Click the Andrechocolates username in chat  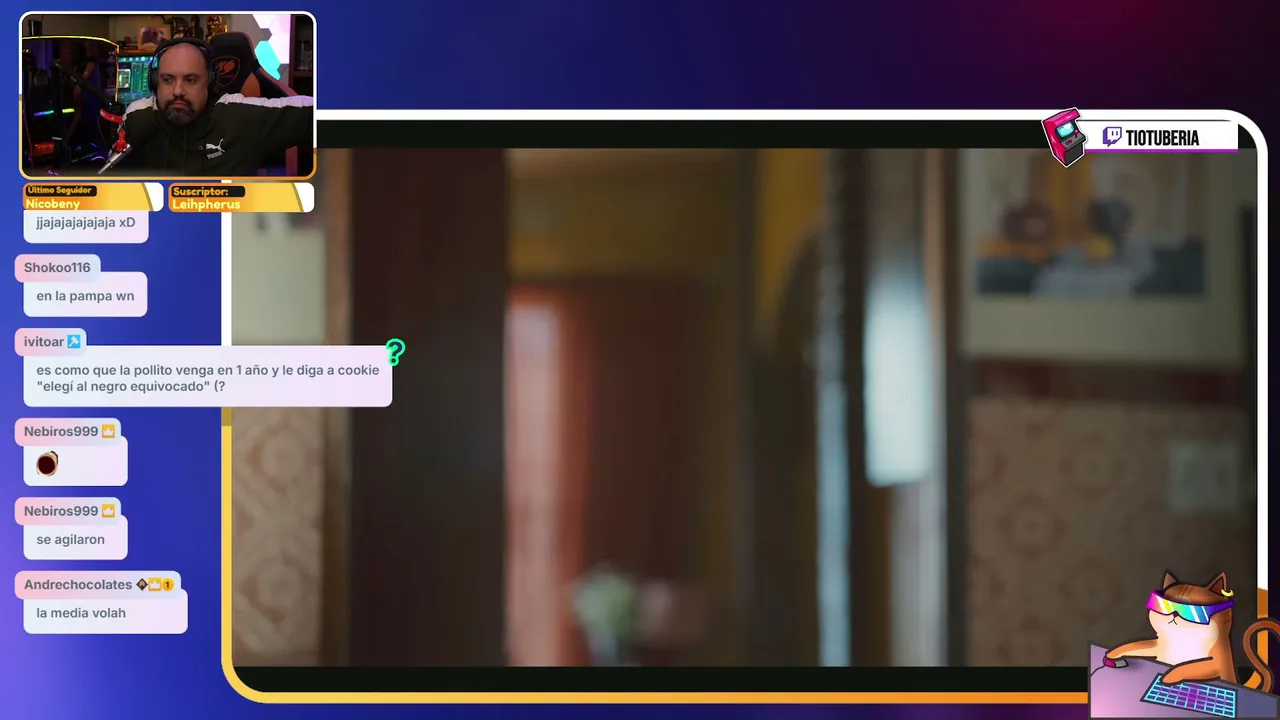tap(78, 584)
